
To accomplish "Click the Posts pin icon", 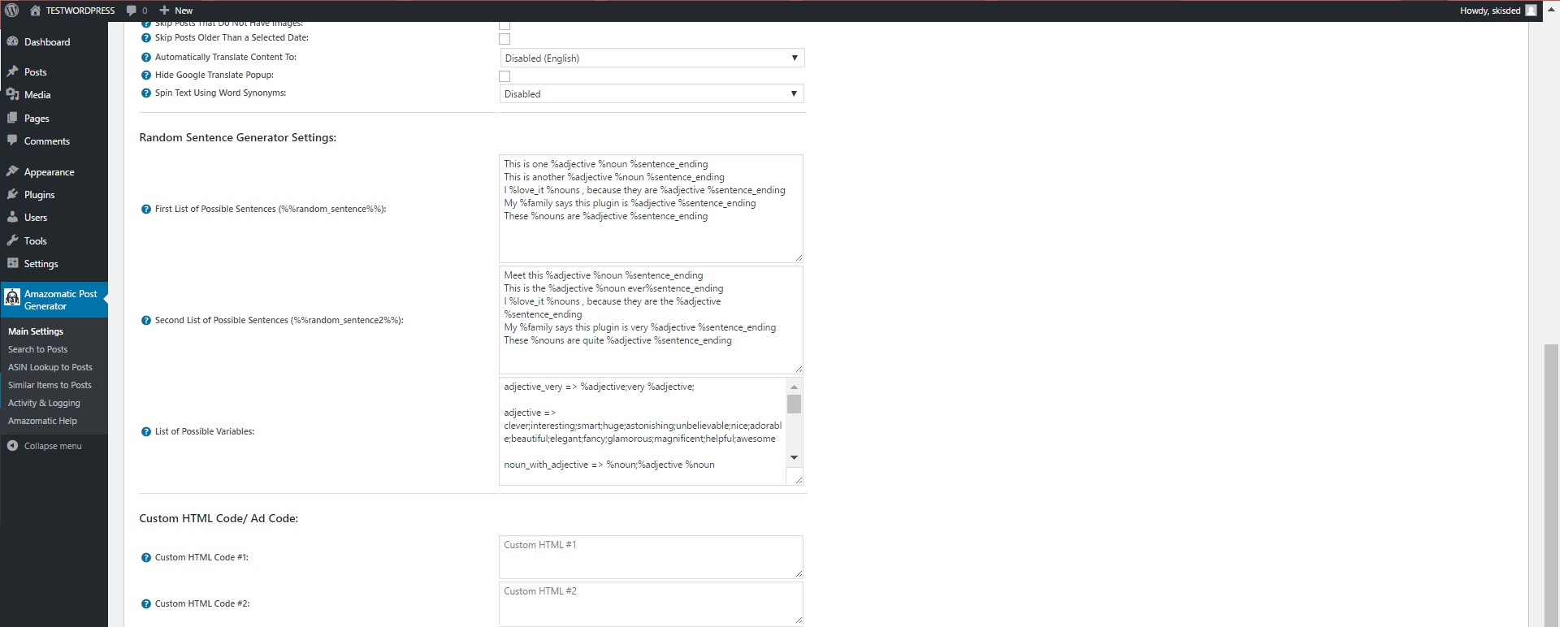I will pos(12,71).
